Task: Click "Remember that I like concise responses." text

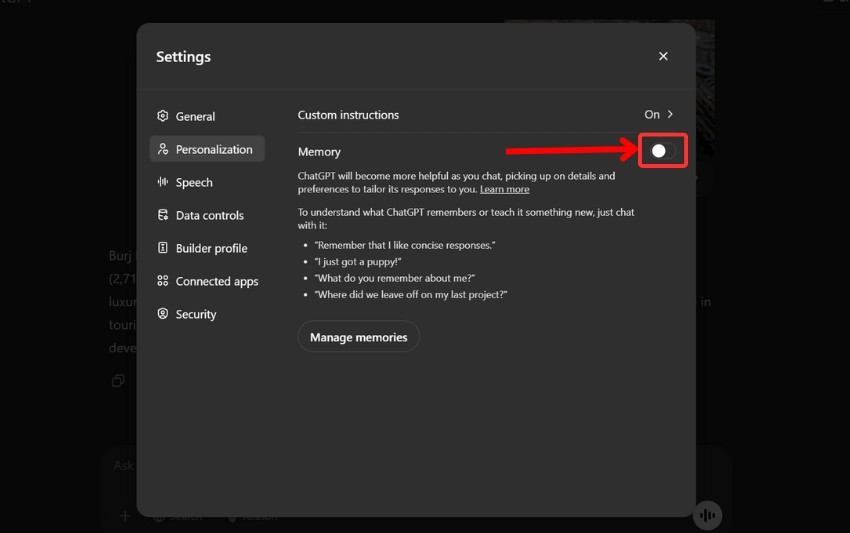Action: [x=404, y=245]
